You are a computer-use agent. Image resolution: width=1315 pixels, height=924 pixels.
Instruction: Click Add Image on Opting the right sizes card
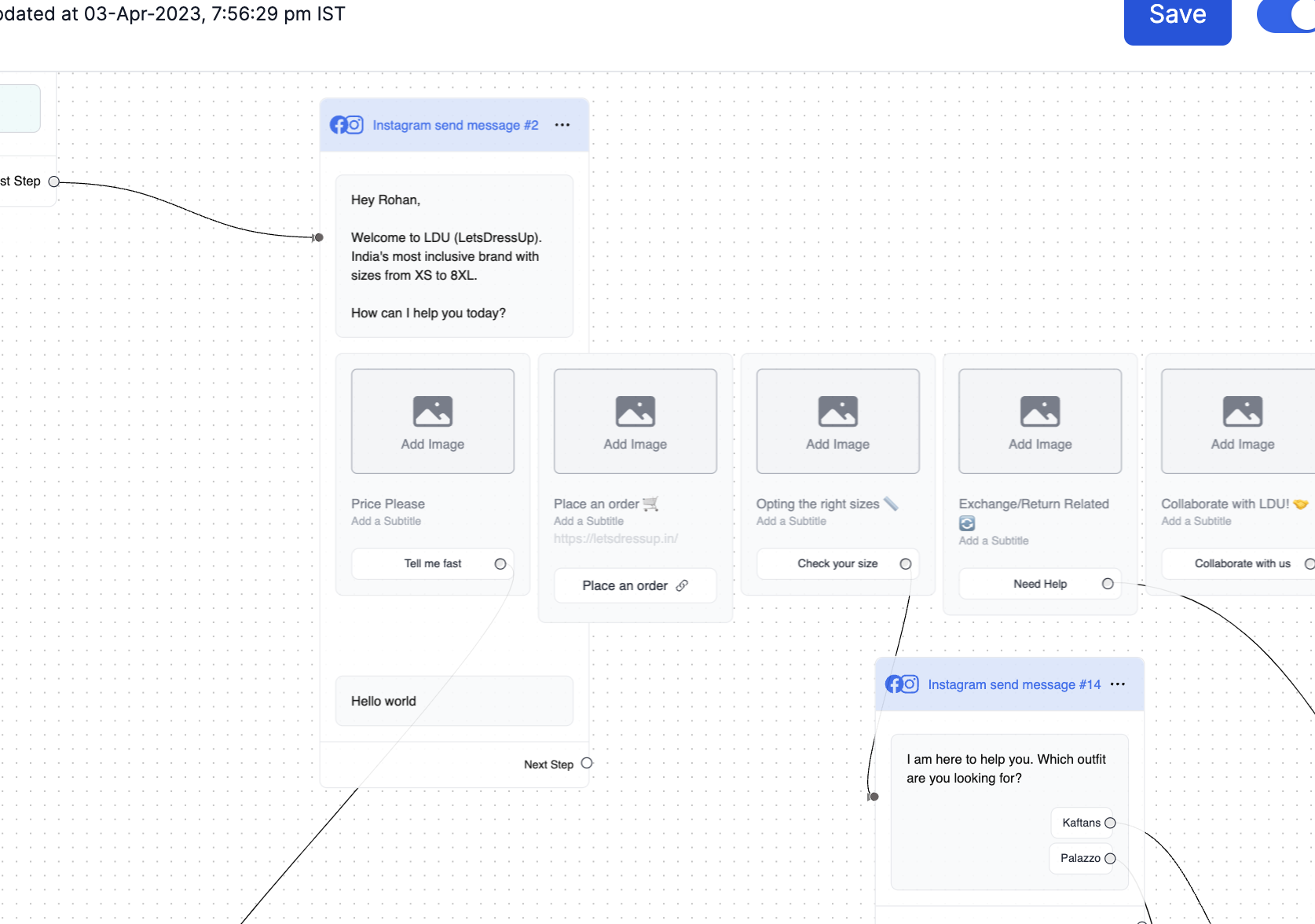pos(837,420)
